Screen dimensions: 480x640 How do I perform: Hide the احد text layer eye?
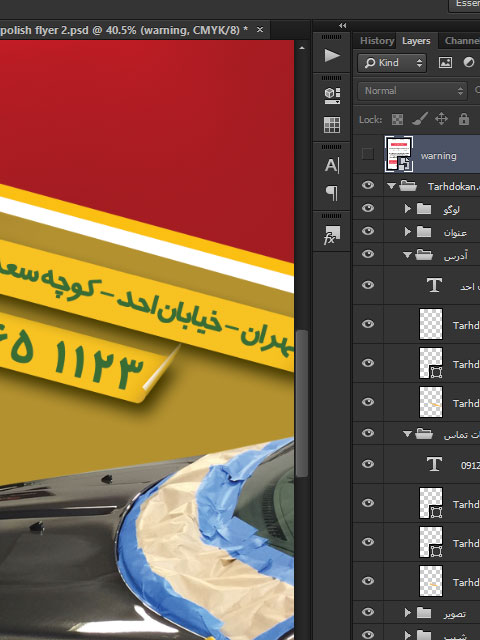(x=368, y=284)
